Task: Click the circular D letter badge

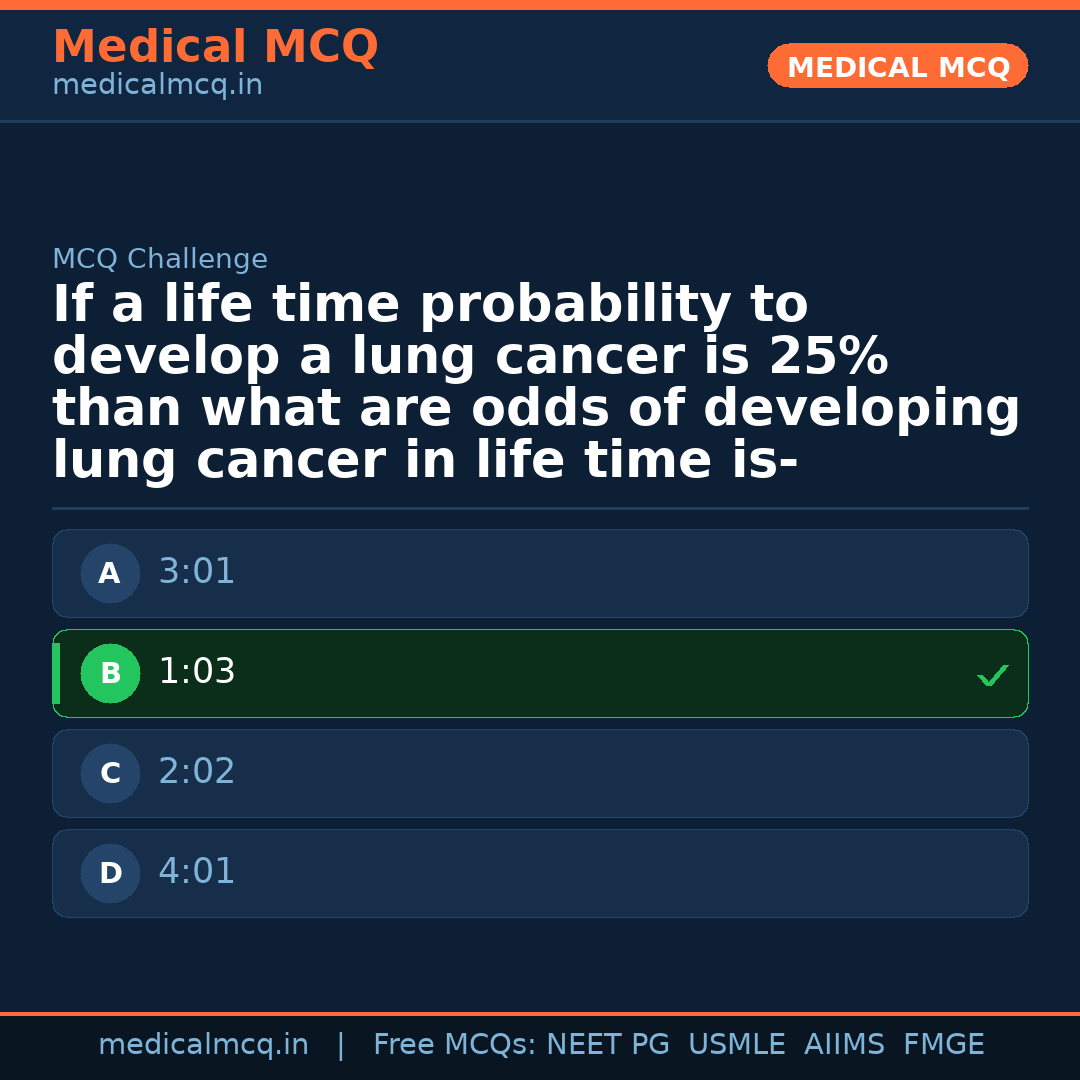Action: pos(110,874)
